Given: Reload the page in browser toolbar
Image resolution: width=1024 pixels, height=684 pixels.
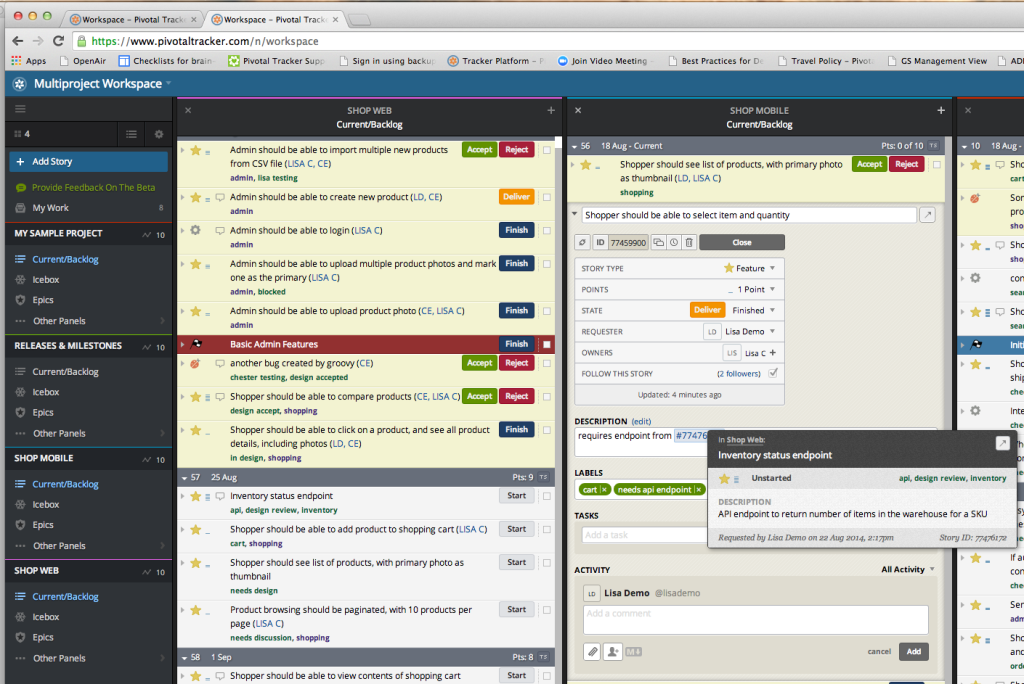Looking at the screenshot, I should click(x=58, y=41).
